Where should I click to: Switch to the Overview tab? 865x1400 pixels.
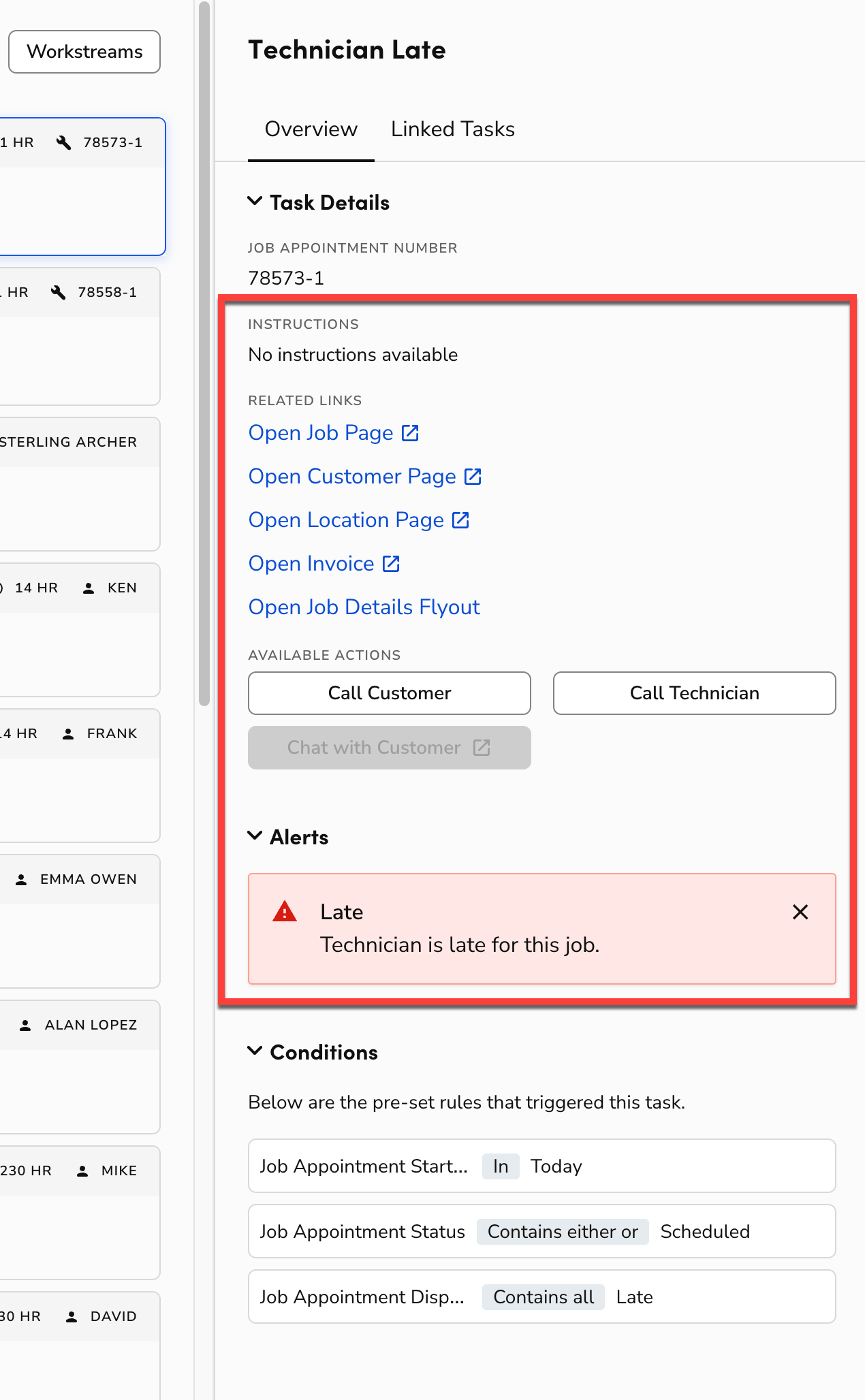311,129
